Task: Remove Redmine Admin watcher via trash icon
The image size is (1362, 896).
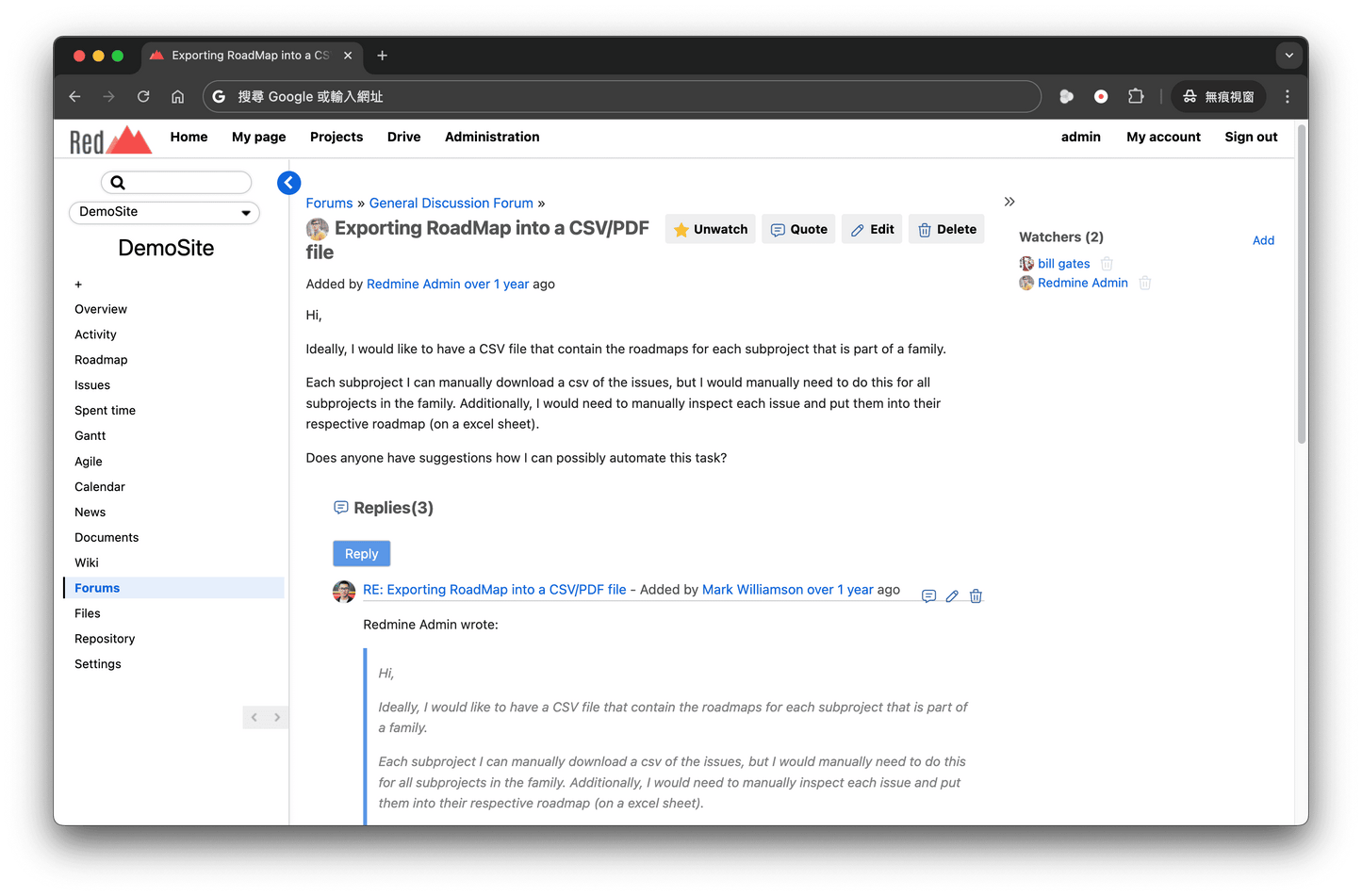Action: 1144,283
